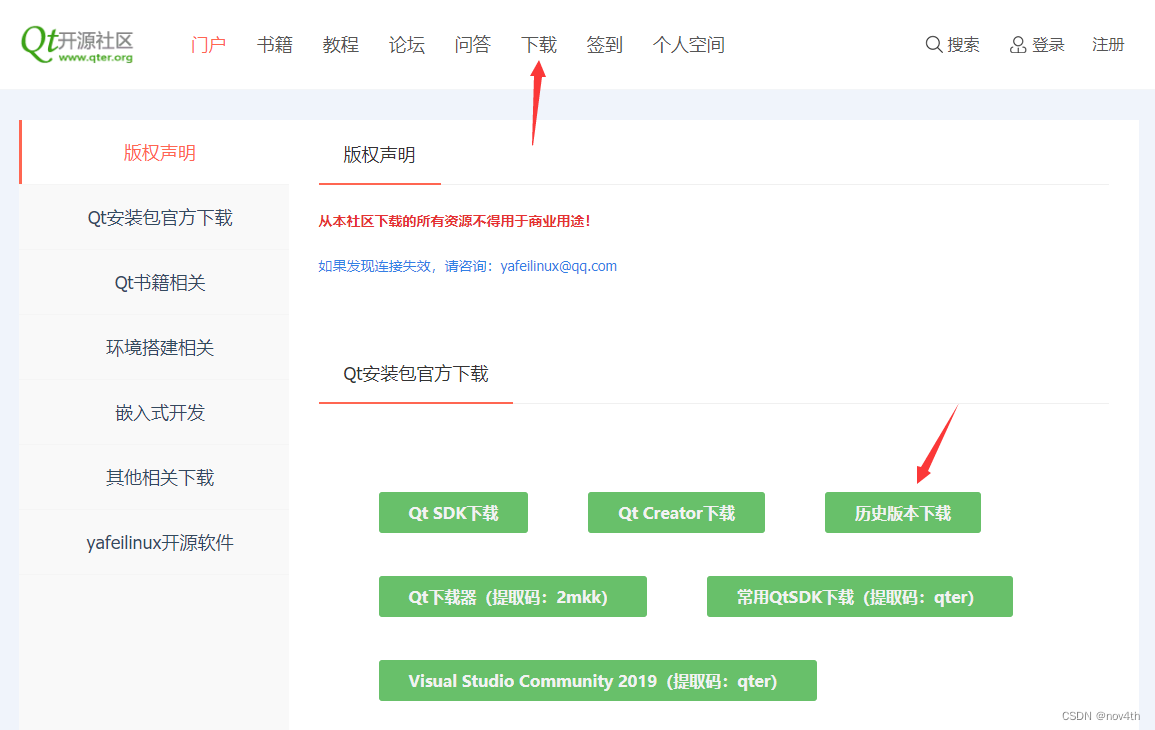1155x730 pixels.
Task: Click the 下载 nav item
Action: tap(538, 44)
